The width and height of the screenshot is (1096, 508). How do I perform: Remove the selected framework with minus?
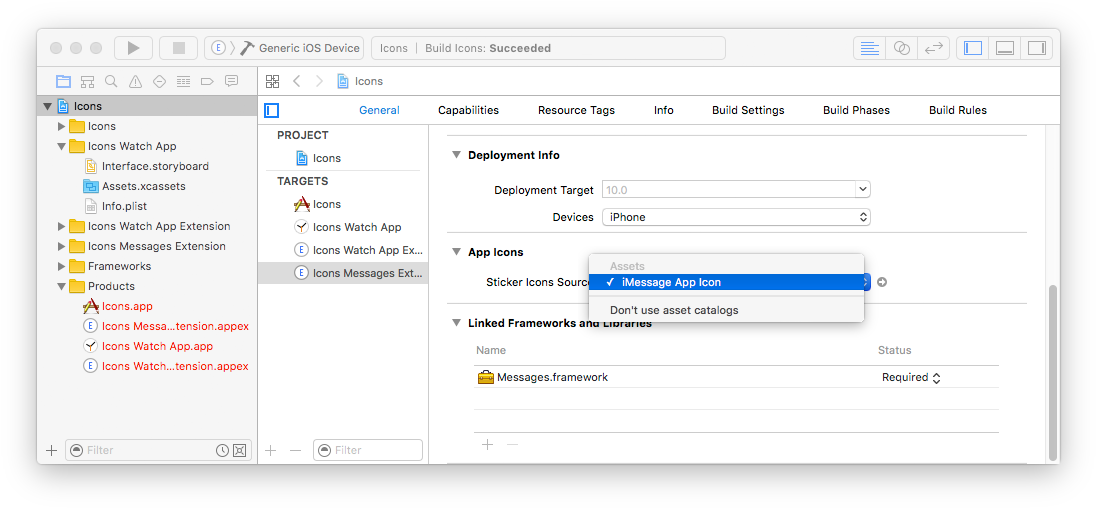pyautogui.click(x=512, y=444)
